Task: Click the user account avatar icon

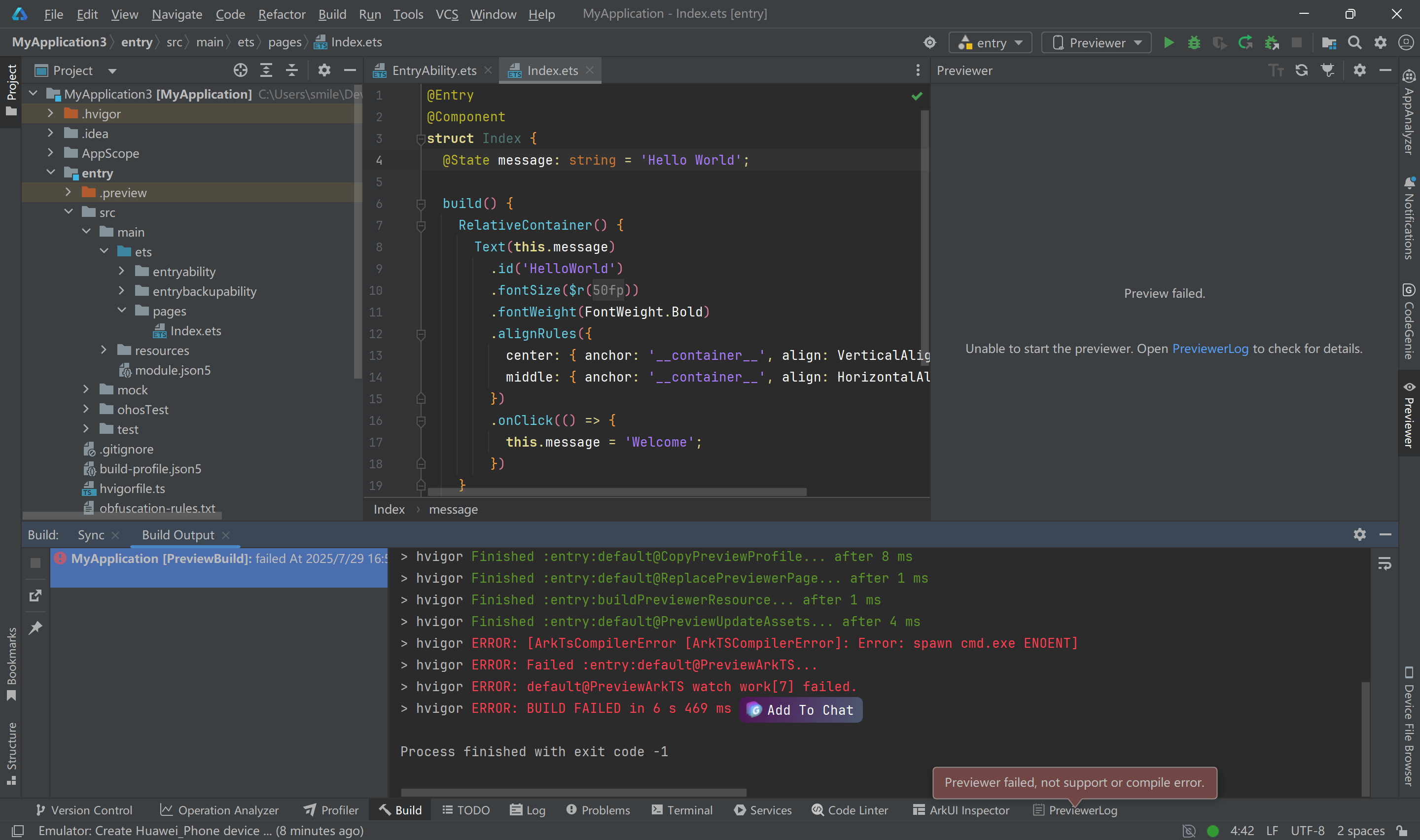Action: (x=1406, y=42)
